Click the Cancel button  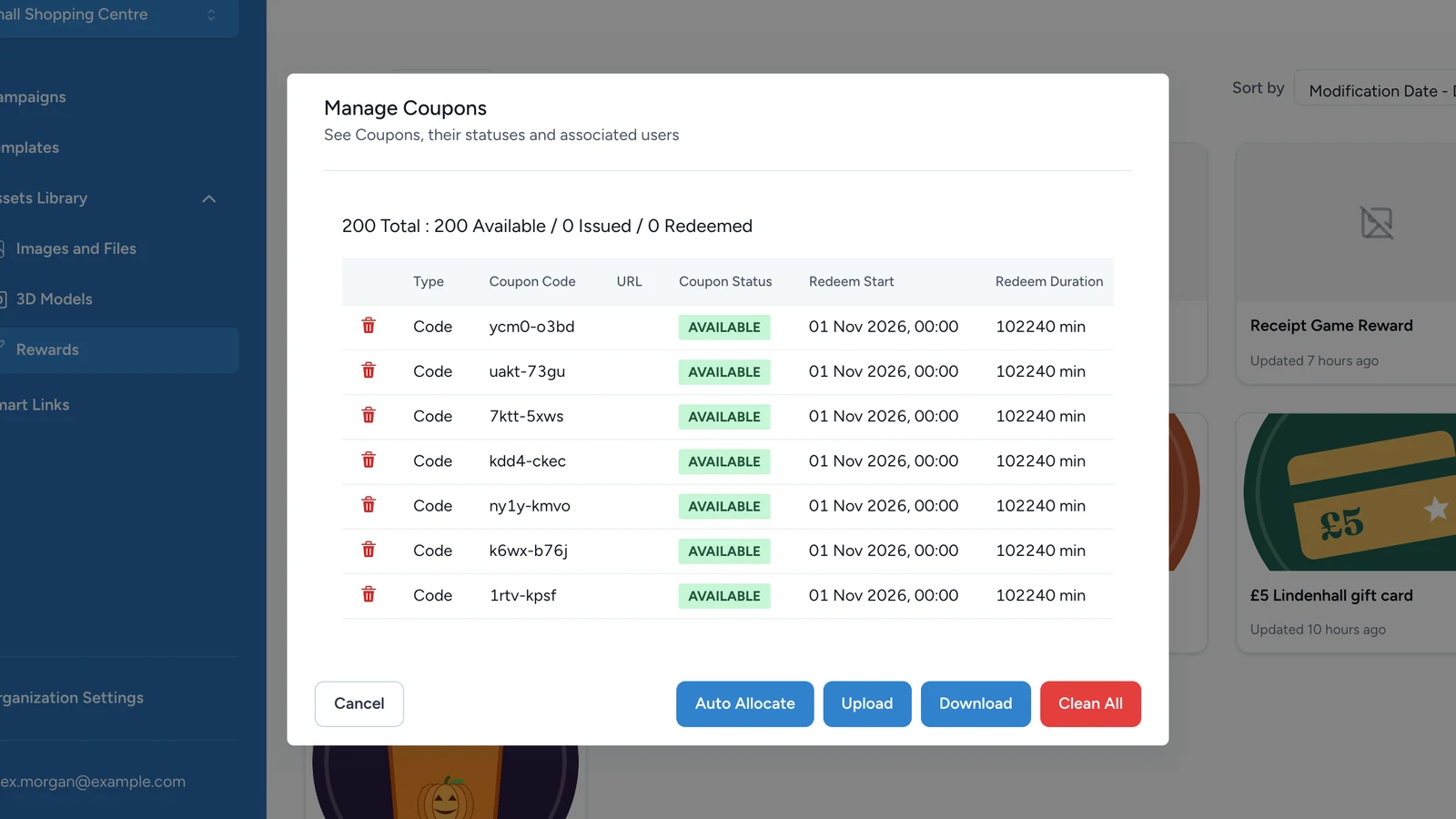coord(359,704)
